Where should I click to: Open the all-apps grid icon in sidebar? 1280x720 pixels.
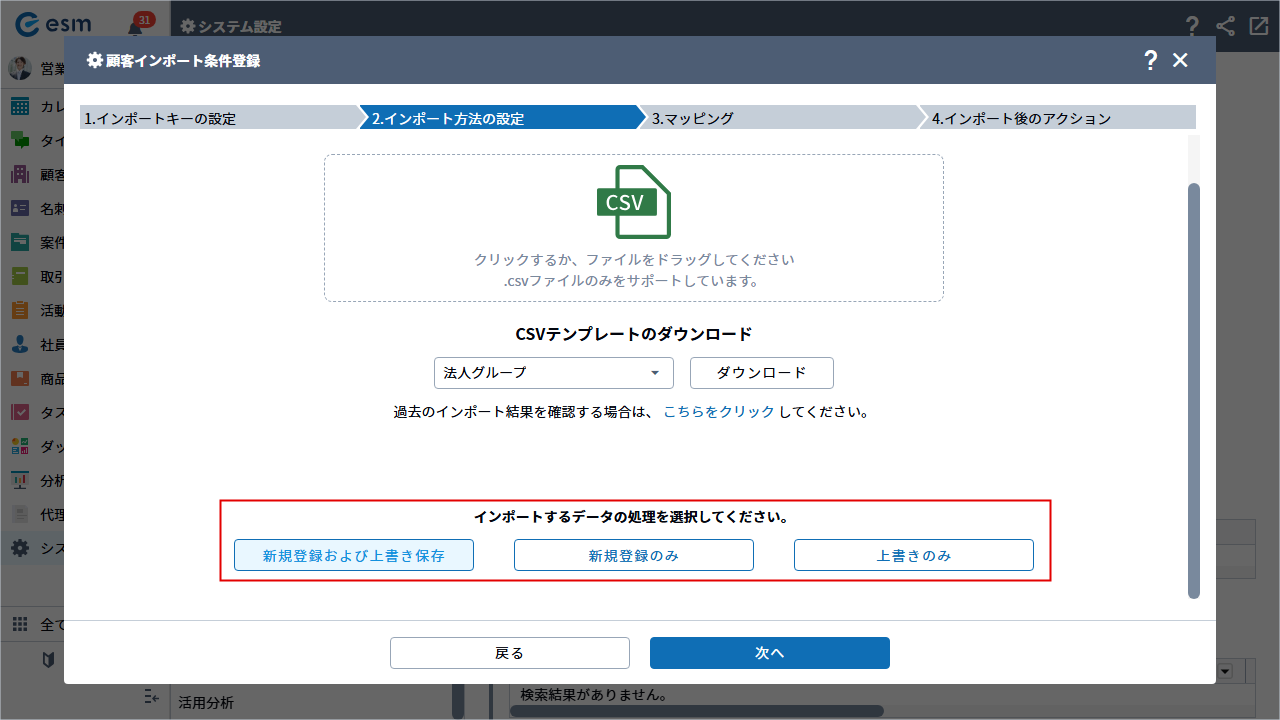click(x=20, y=624)
